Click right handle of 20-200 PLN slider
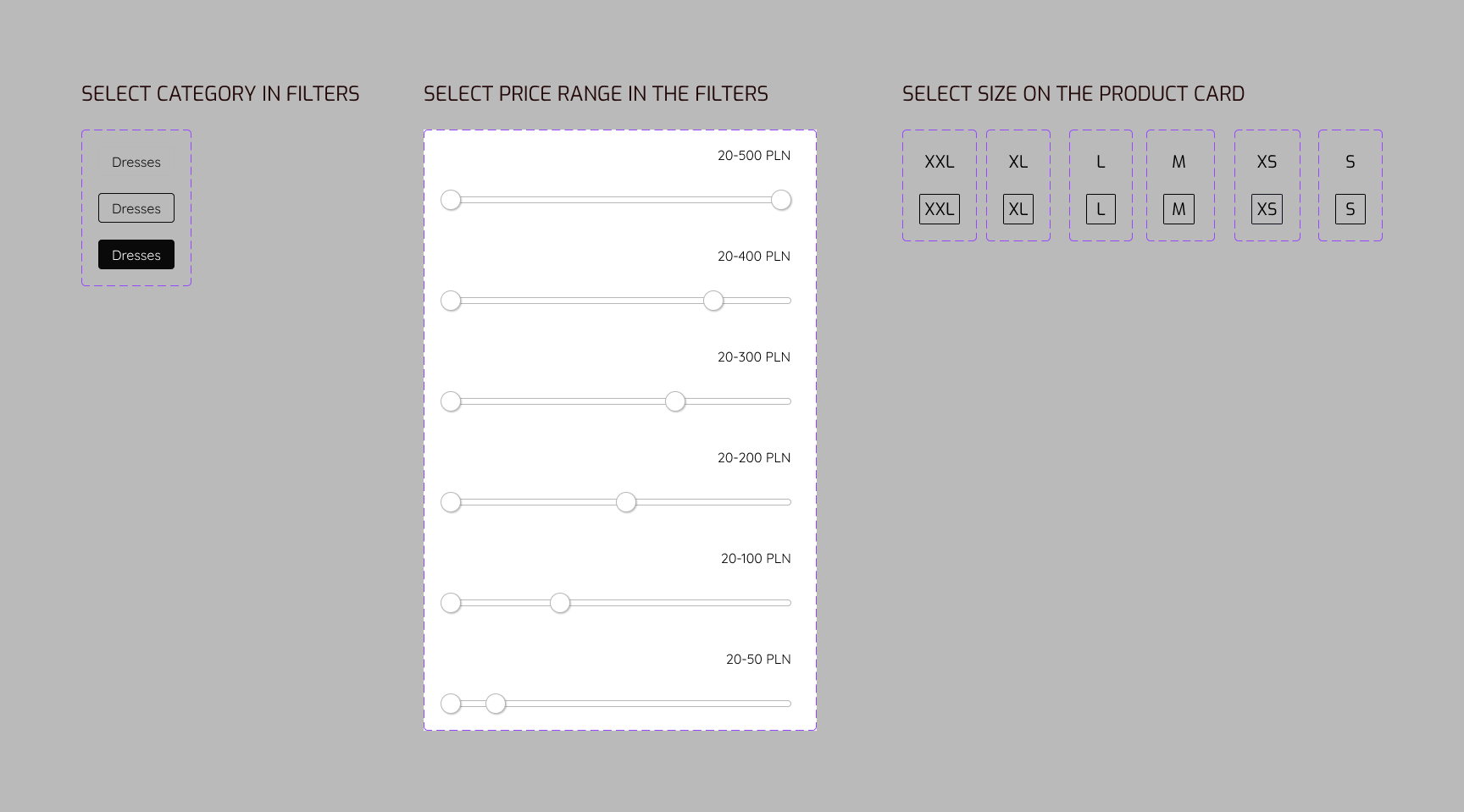 [x=626, y=502]
